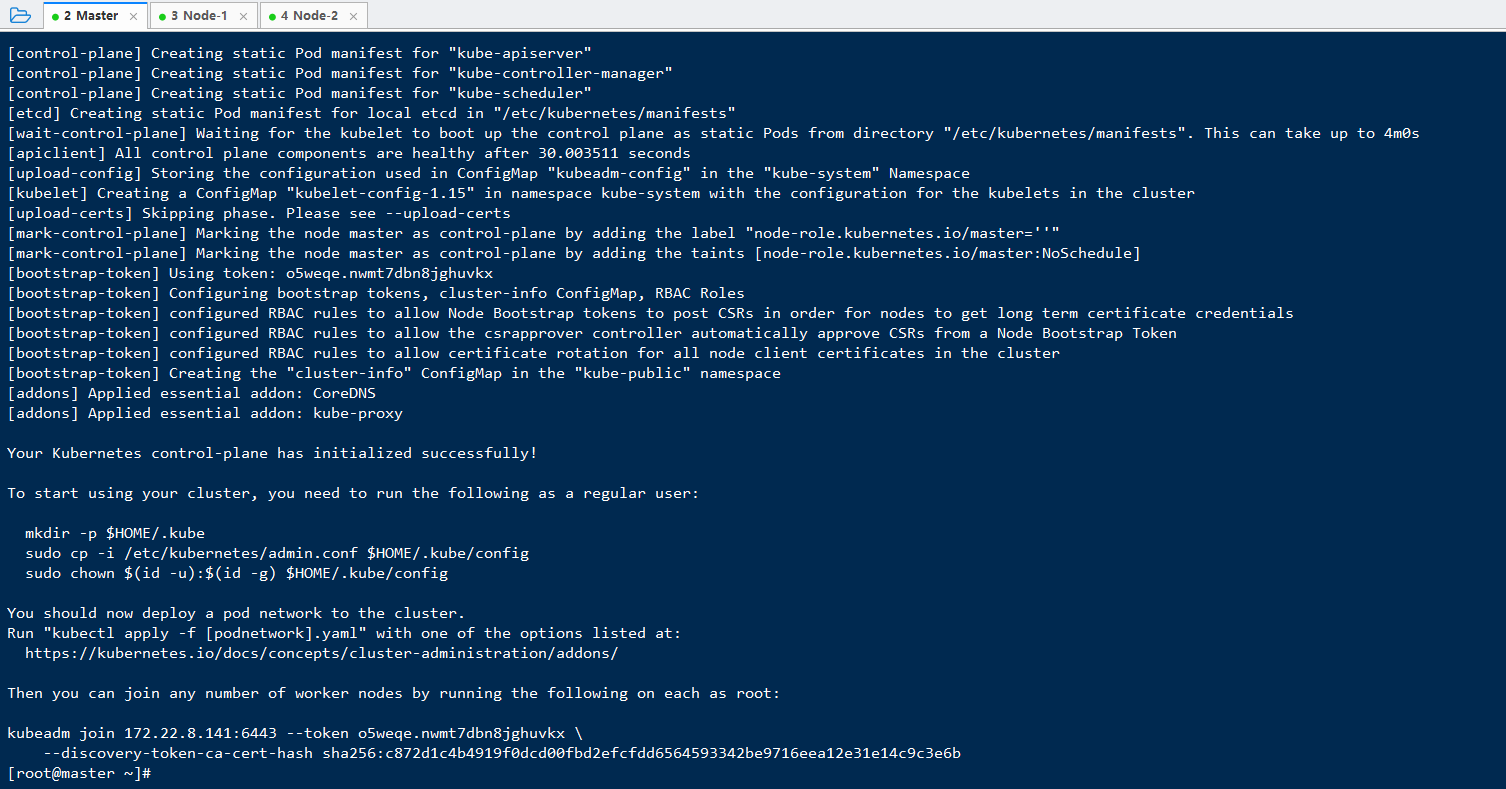
Task: Click the 'Applied essential addon: CoreDNS' line
Action: click(x=205, y=393)
